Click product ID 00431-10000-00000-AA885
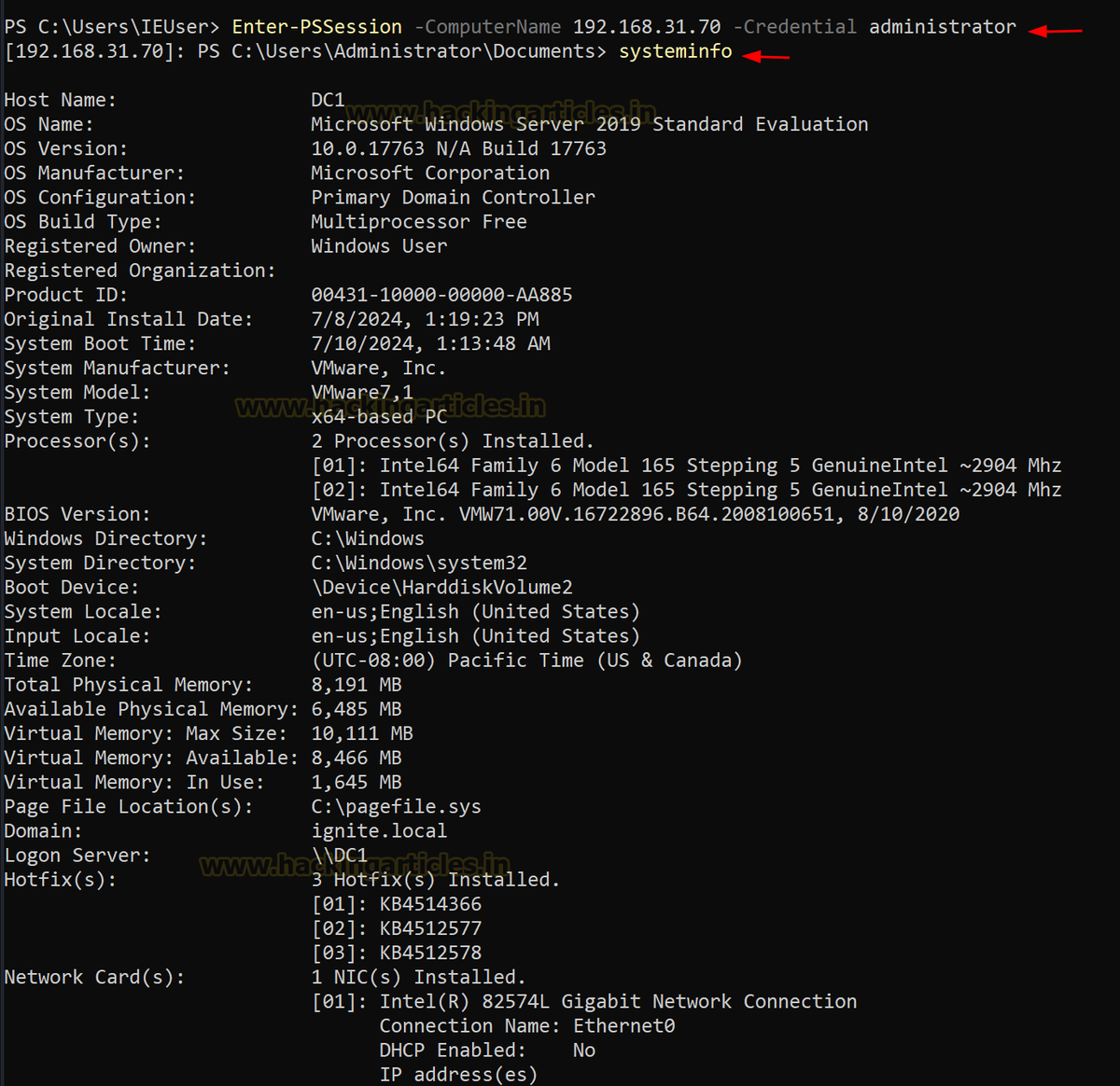The height and width of the screenshot is (1086, 1120). point(441,295)
